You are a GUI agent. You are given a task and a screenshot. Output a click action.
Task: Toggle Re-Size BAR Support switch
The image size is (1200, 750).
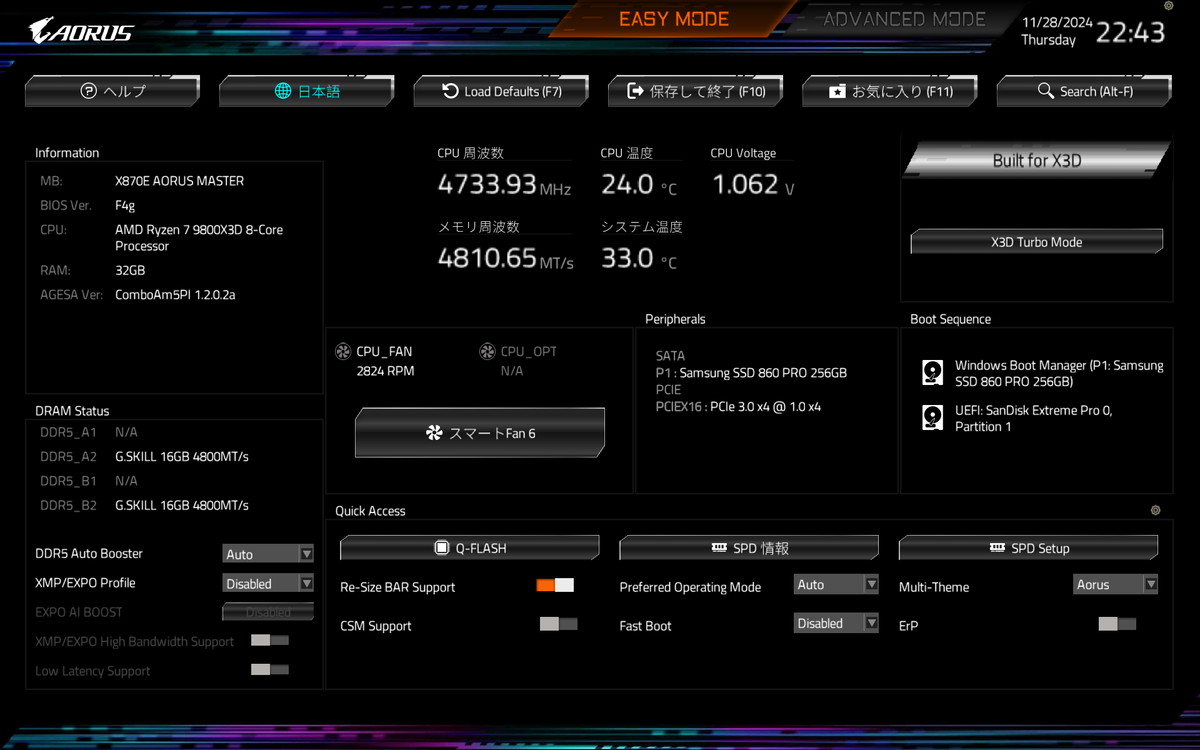555,586
